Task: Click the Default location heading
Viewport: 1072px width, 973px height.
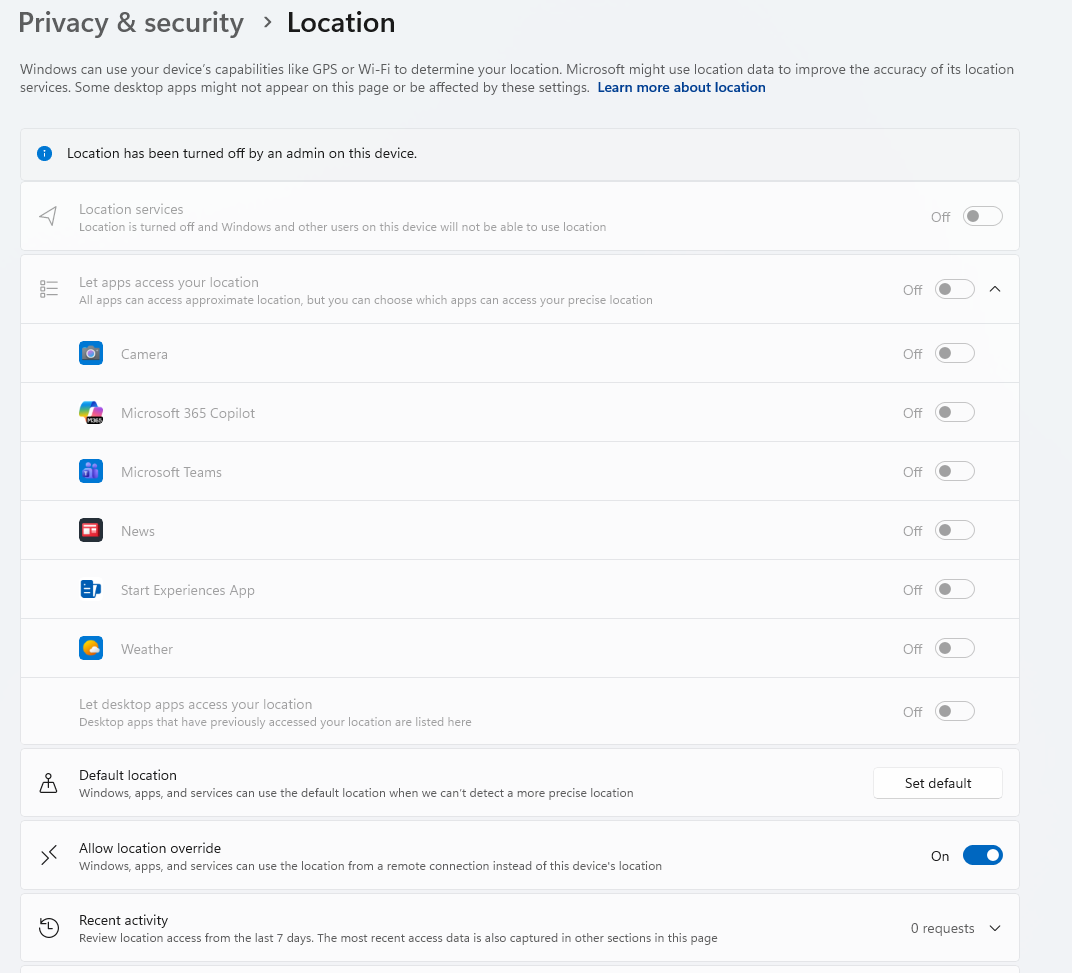Action: click(127, 775)
